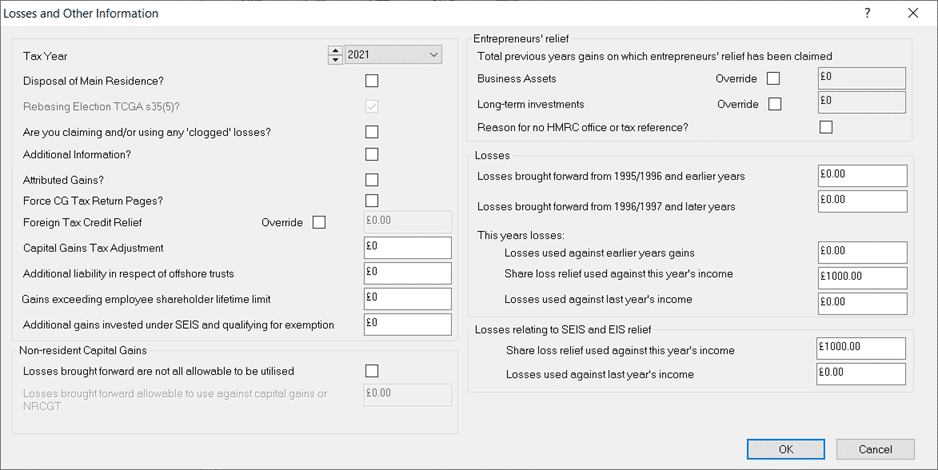Viewport: 938px width, 470px height.
Task: Tick Reason for no HMRC office checkbox
Action: click(825, 127)
